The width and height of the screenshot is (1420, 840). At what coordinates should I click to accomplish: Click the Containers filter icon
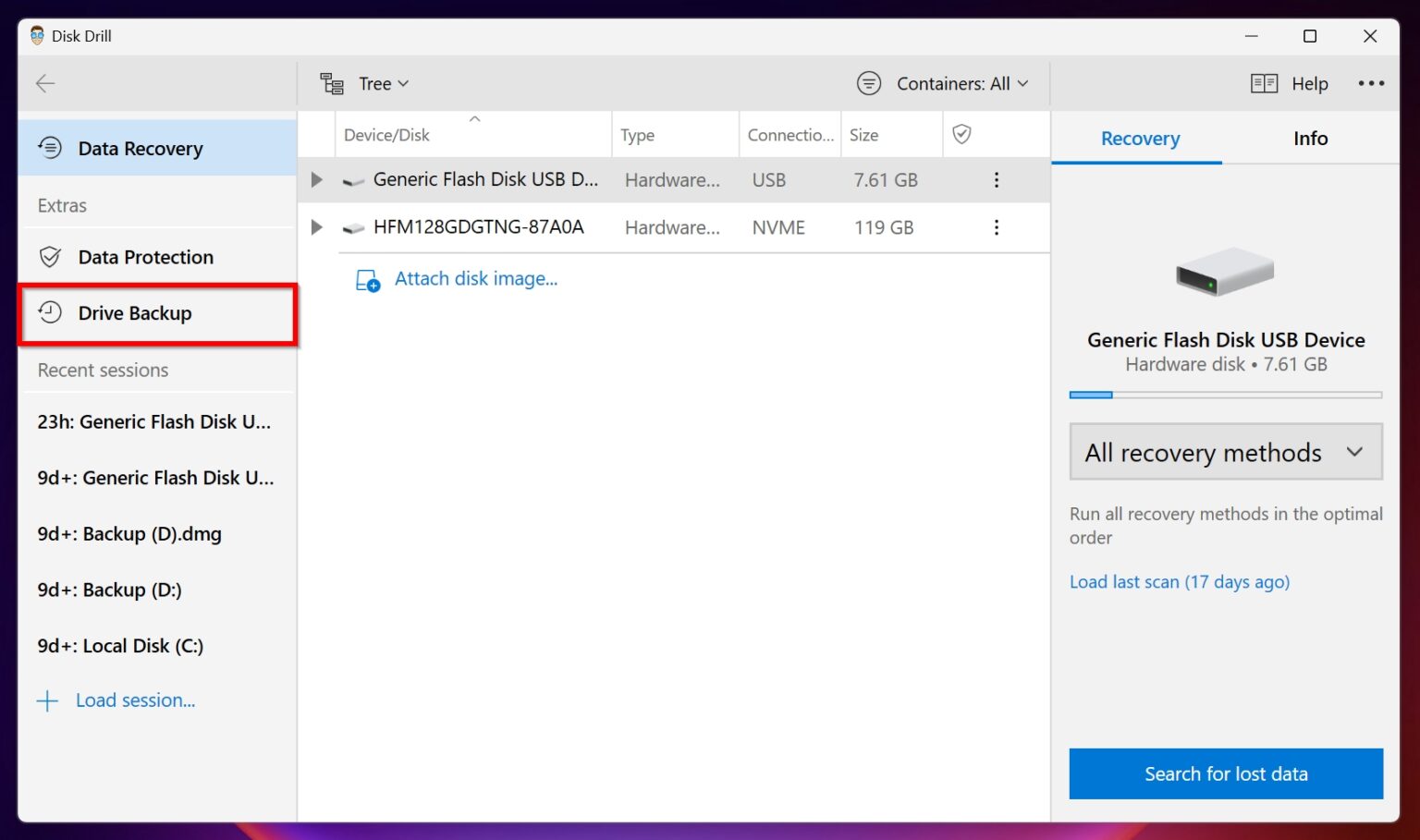(x=868, y=83)
